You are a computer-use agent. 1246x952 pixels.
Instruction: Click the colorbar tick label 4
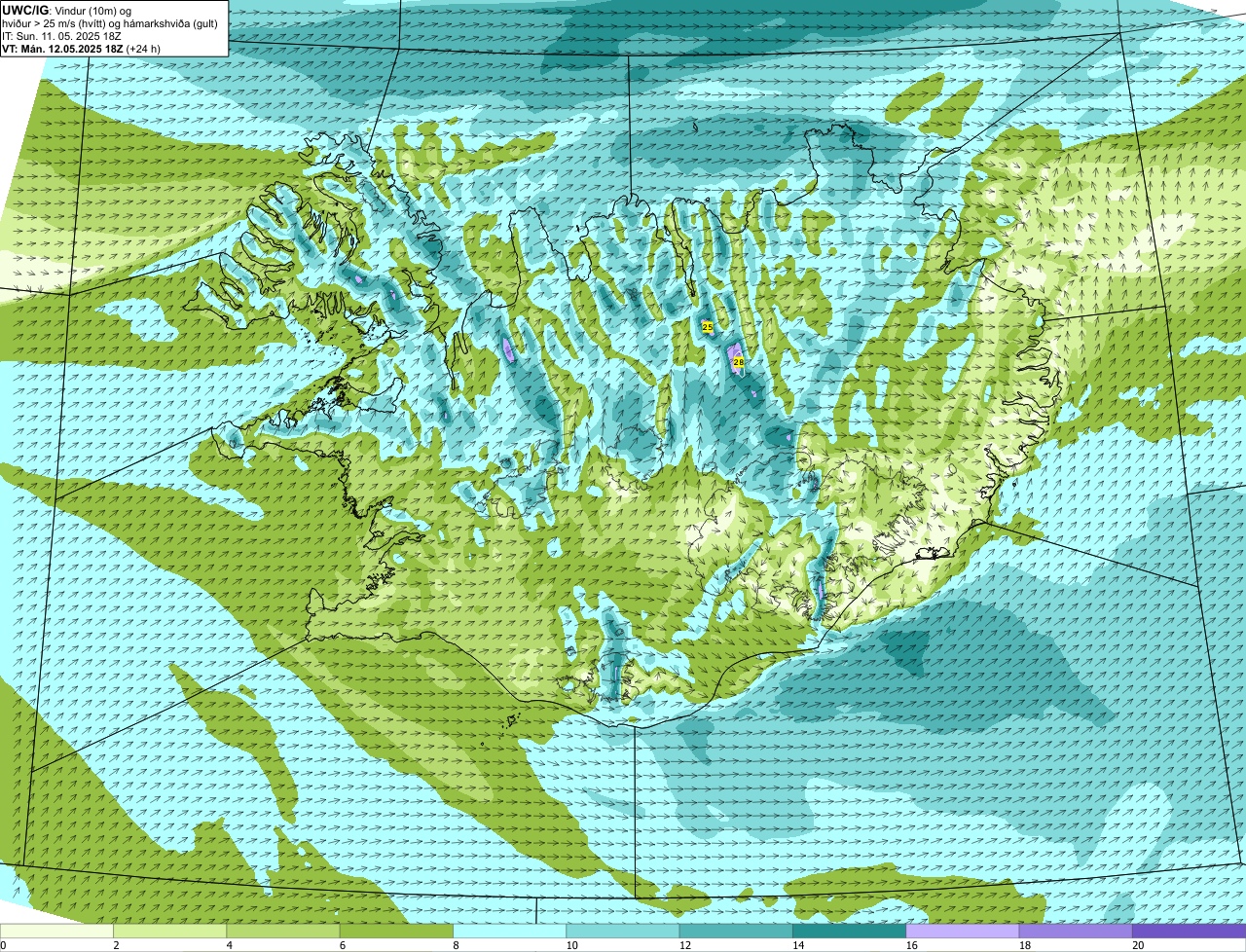[230, 945]
